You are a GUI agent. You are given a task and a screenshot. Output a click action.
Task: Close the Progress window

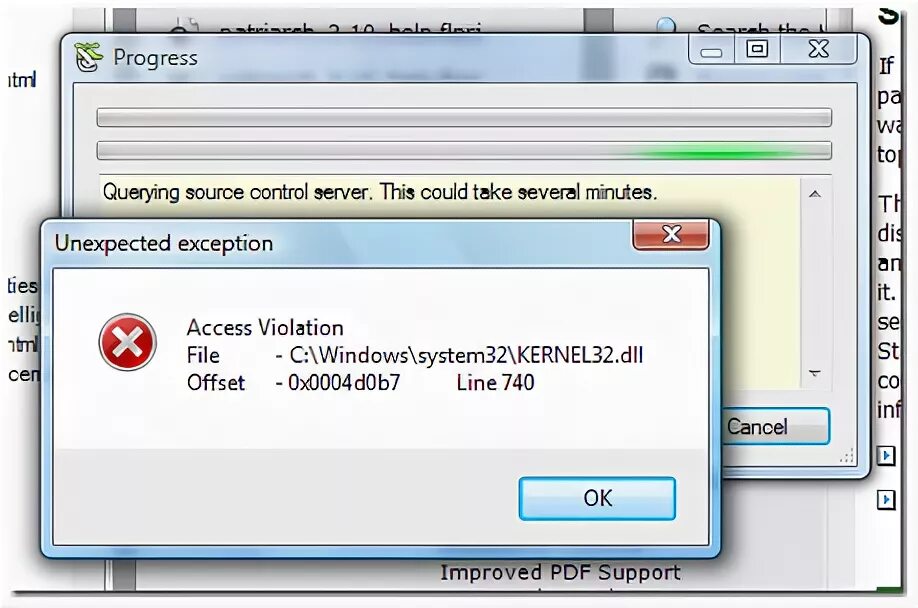point(818,49)
